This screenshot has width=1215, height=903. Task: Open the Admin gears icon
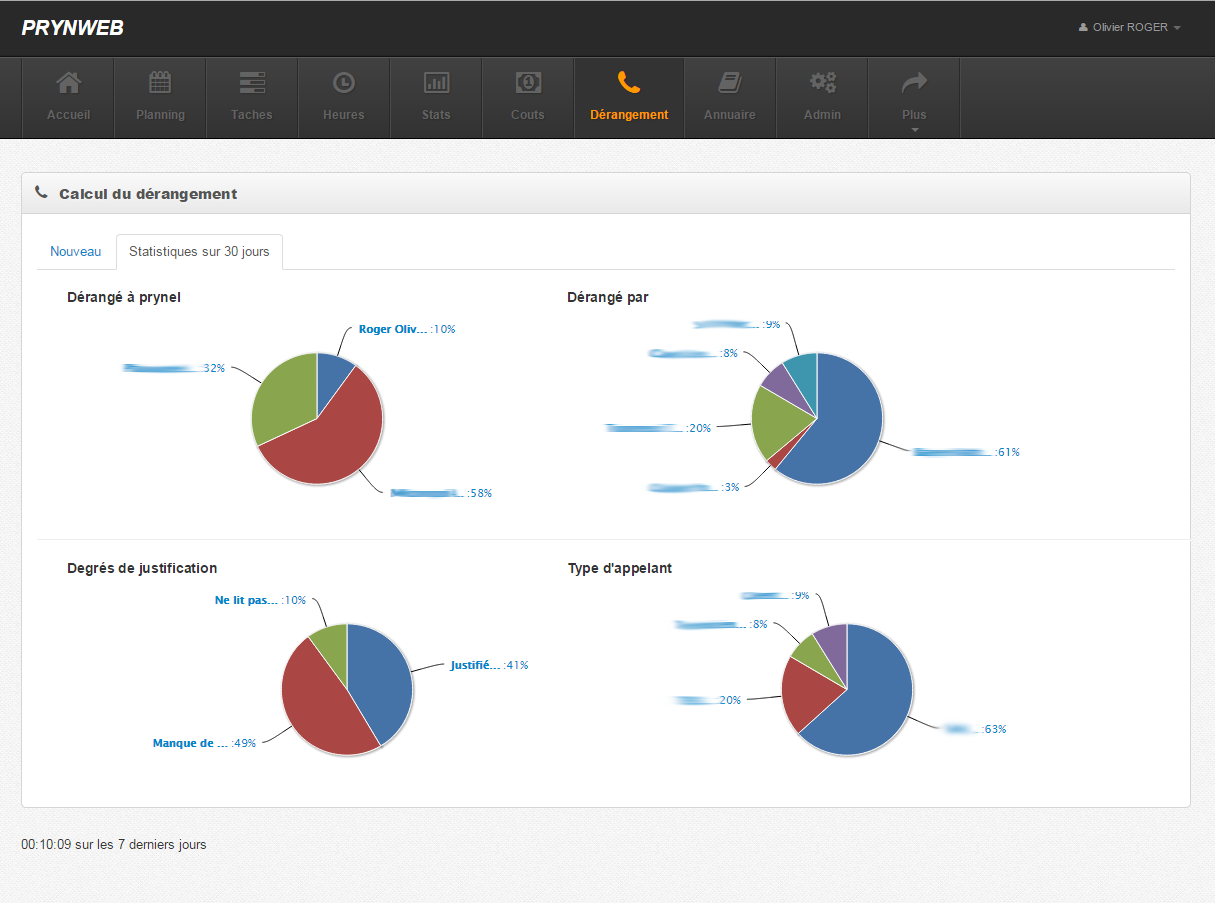click(822, 83)
